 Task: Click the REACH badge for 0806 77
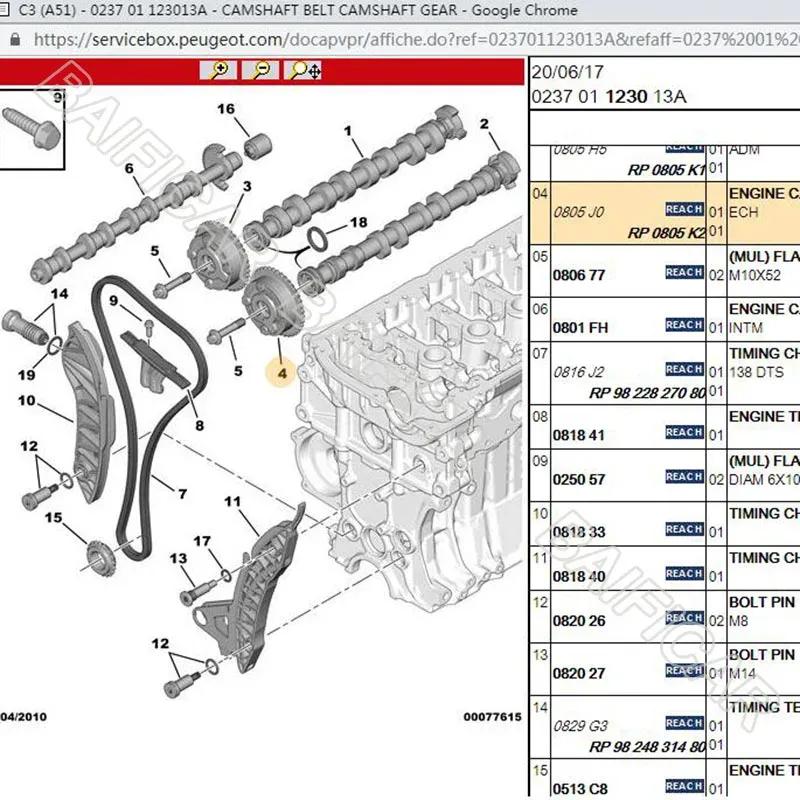[684, 272]
